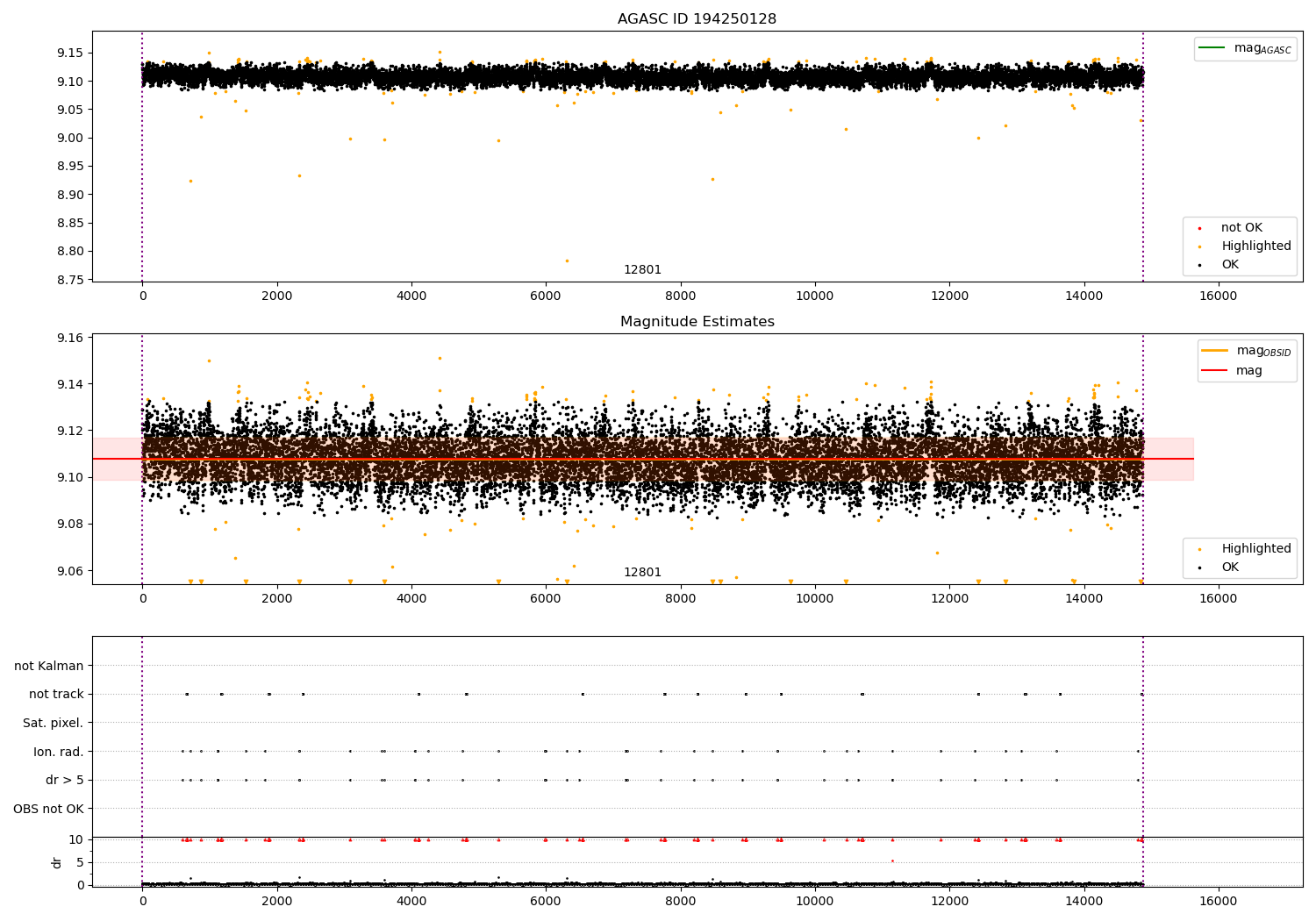Click the 'not track' axis label
Image resolution: width=1316 pixels, height=921 pixels.
(56, 694)
